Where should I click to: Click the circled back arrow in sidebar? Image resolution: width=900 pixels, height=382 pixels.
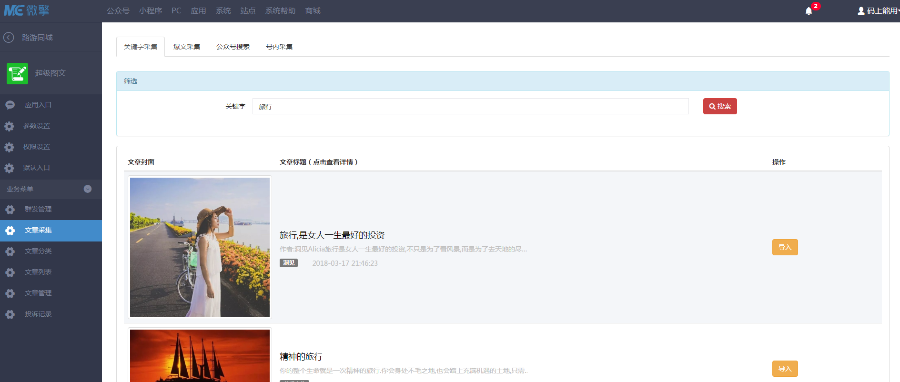point(8,37)
